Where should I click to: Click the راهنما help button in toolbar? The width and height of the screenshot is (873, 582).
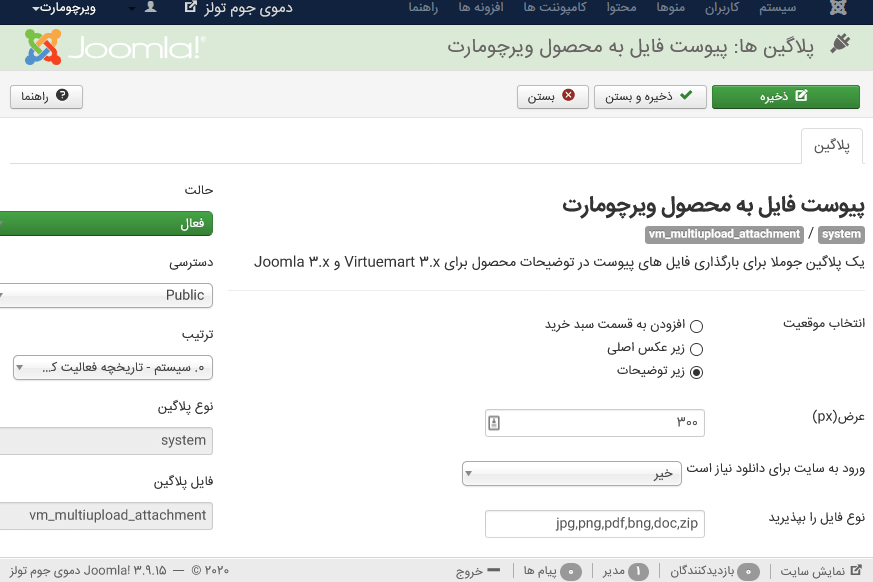coord(46,97)
